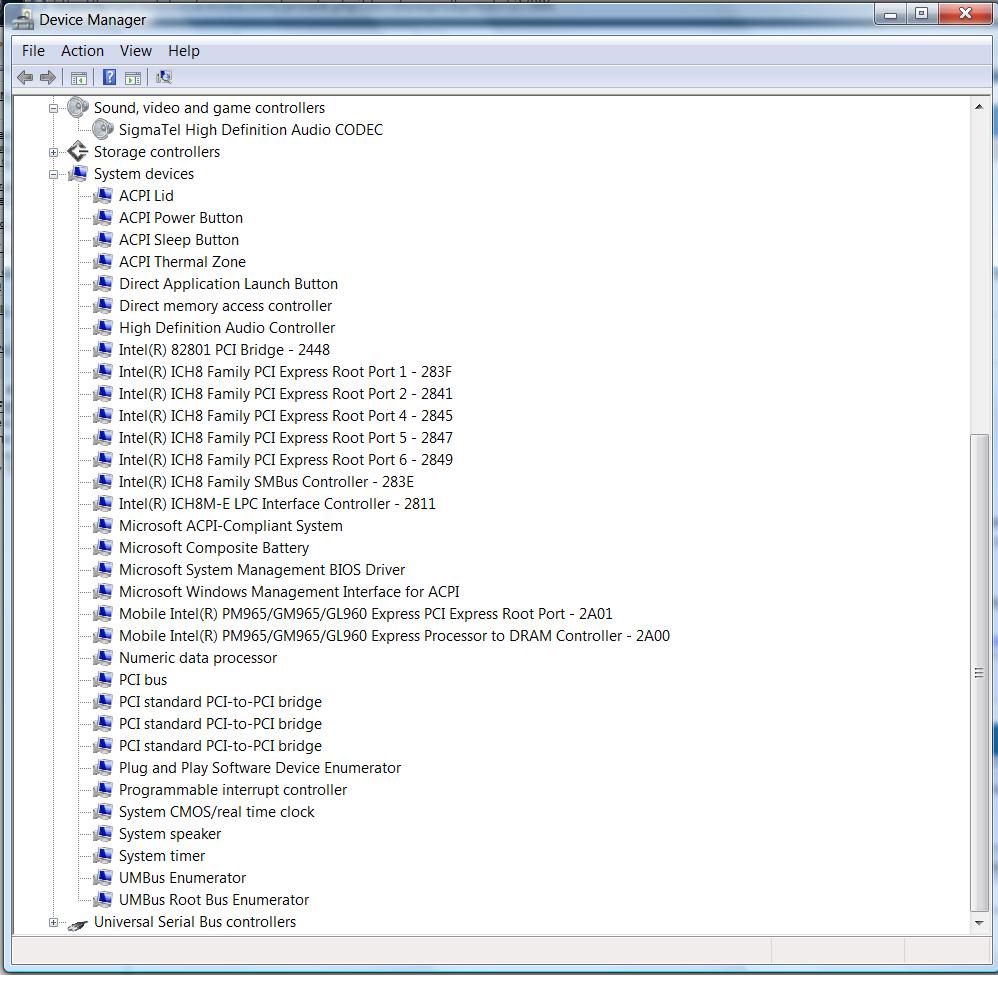Click the icon beside System speaker
The width and height of the screenshot is (998, 1000).
tap(103, 834)
